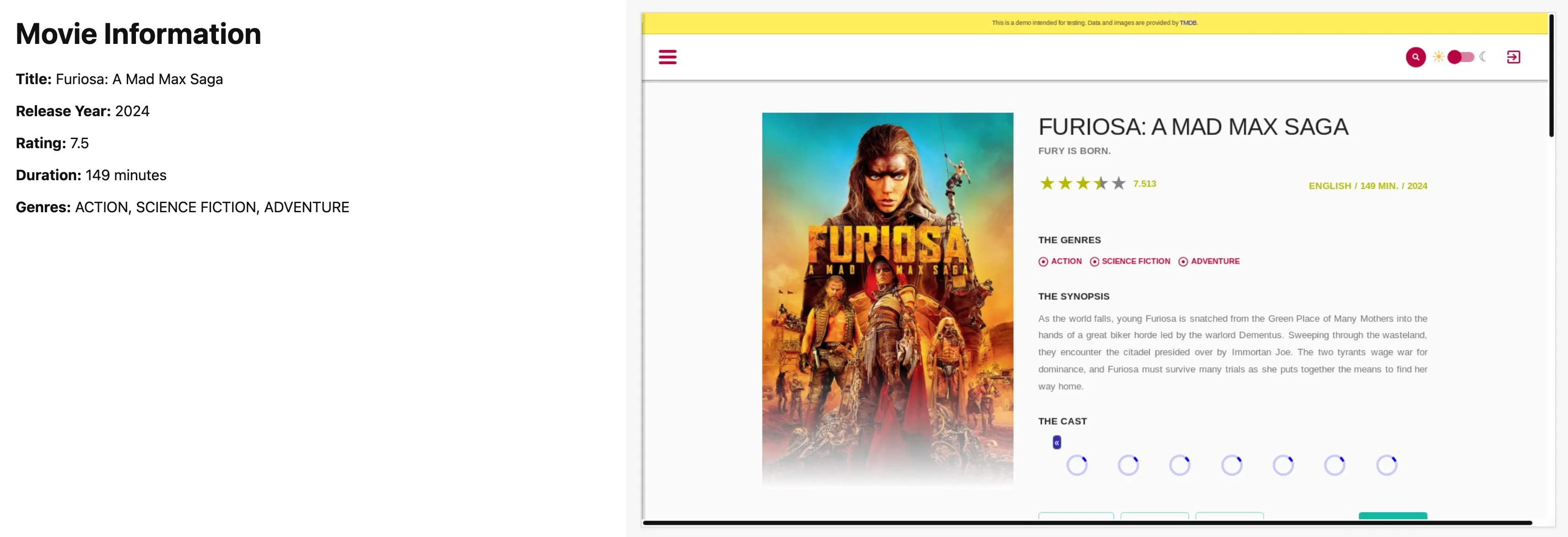Screen dimensions: 1568x537
Task: Click the sign-in arrow icon
Action: pos(1513,57)
